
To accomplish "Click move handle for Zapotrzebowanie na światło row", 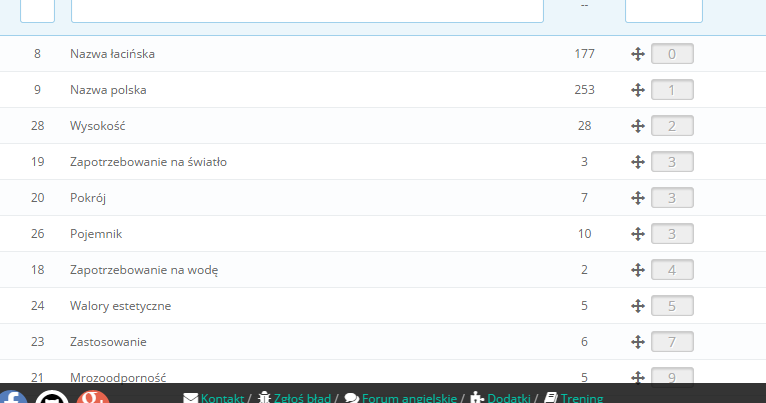I will [638, 162].
